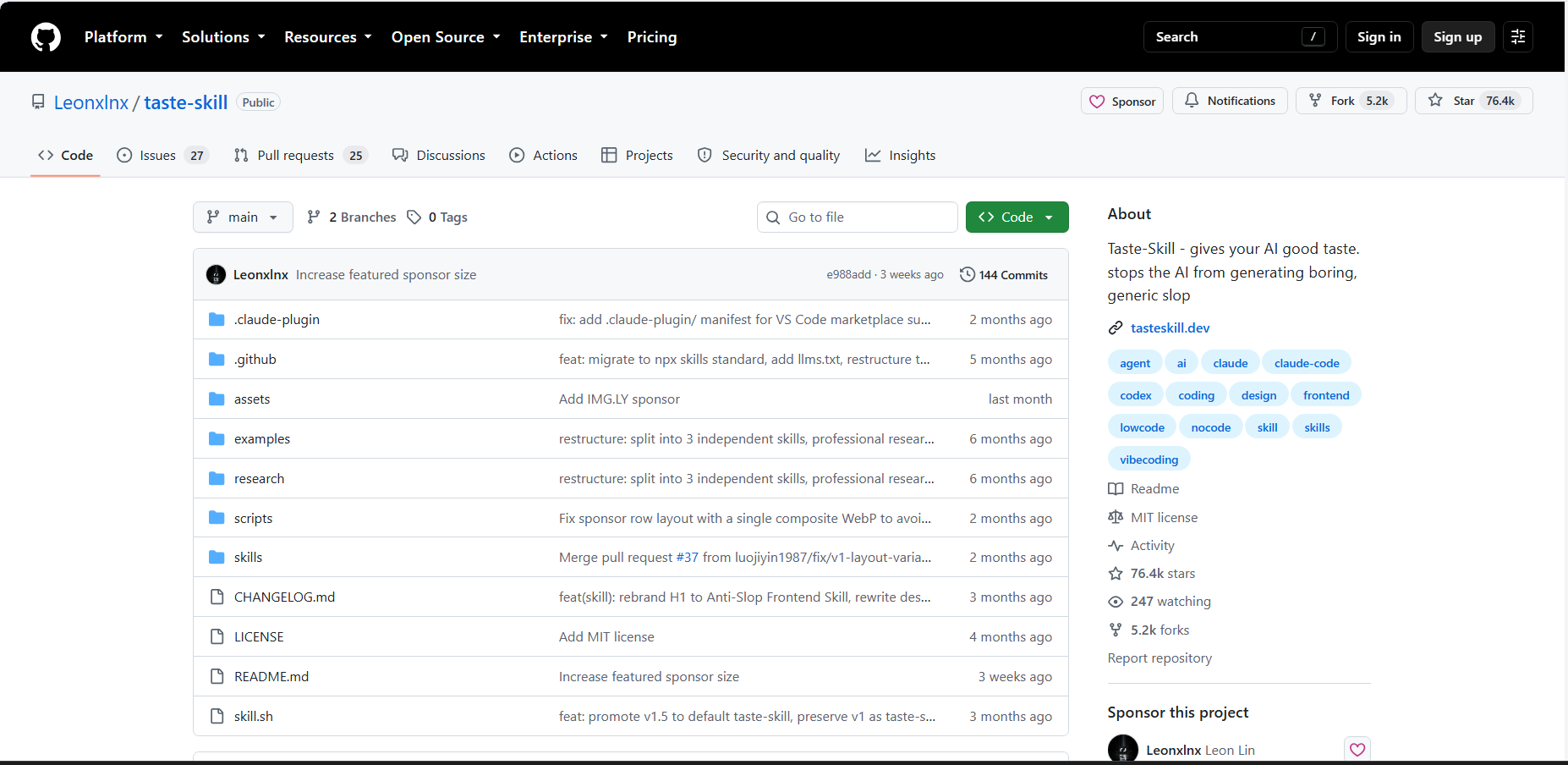Click the repository icon before LeonxInx
1568x765 pixels.
(x=38, y=102)
